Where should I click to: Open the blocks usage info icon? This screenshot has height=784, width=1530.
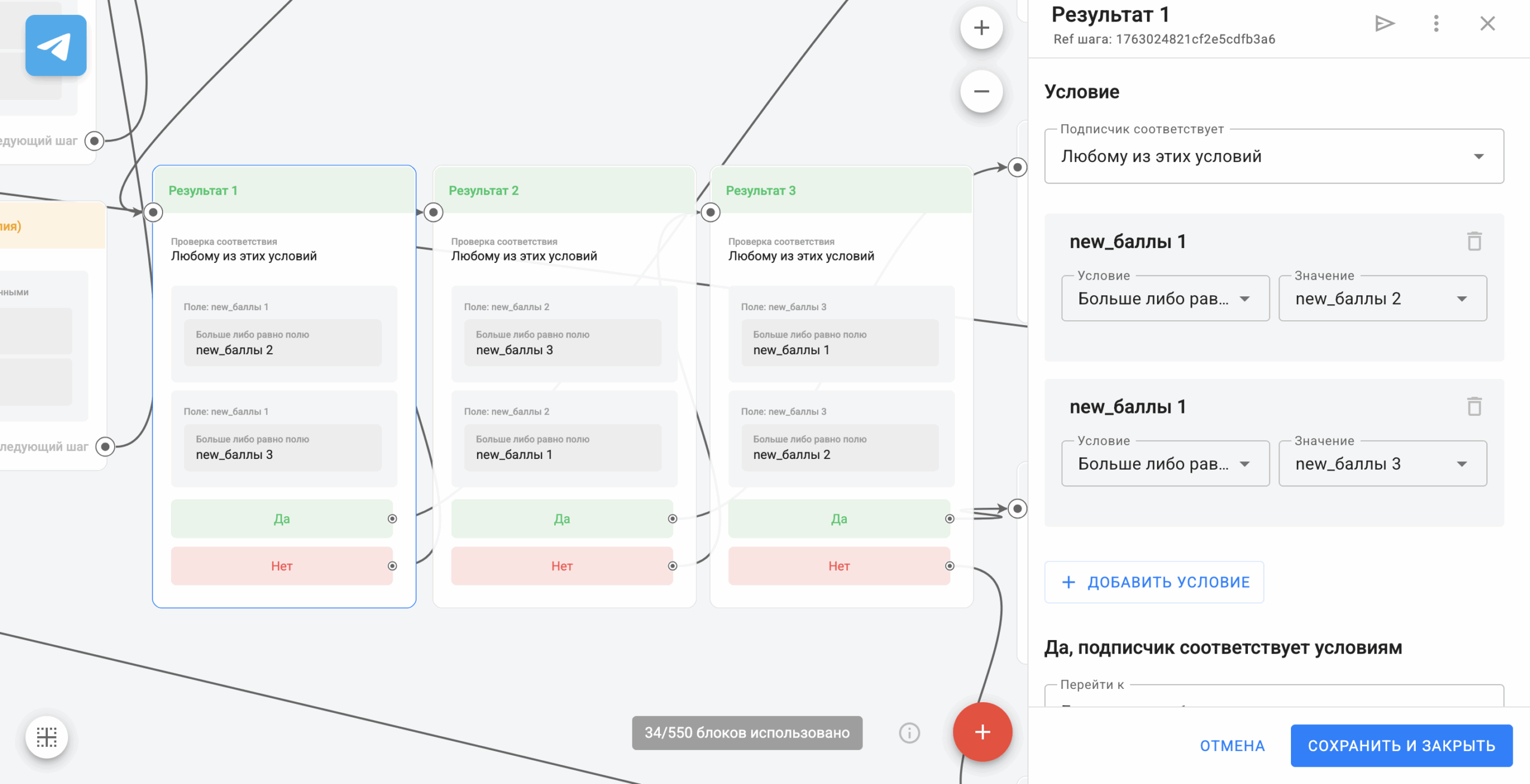[x=909, y=733]
